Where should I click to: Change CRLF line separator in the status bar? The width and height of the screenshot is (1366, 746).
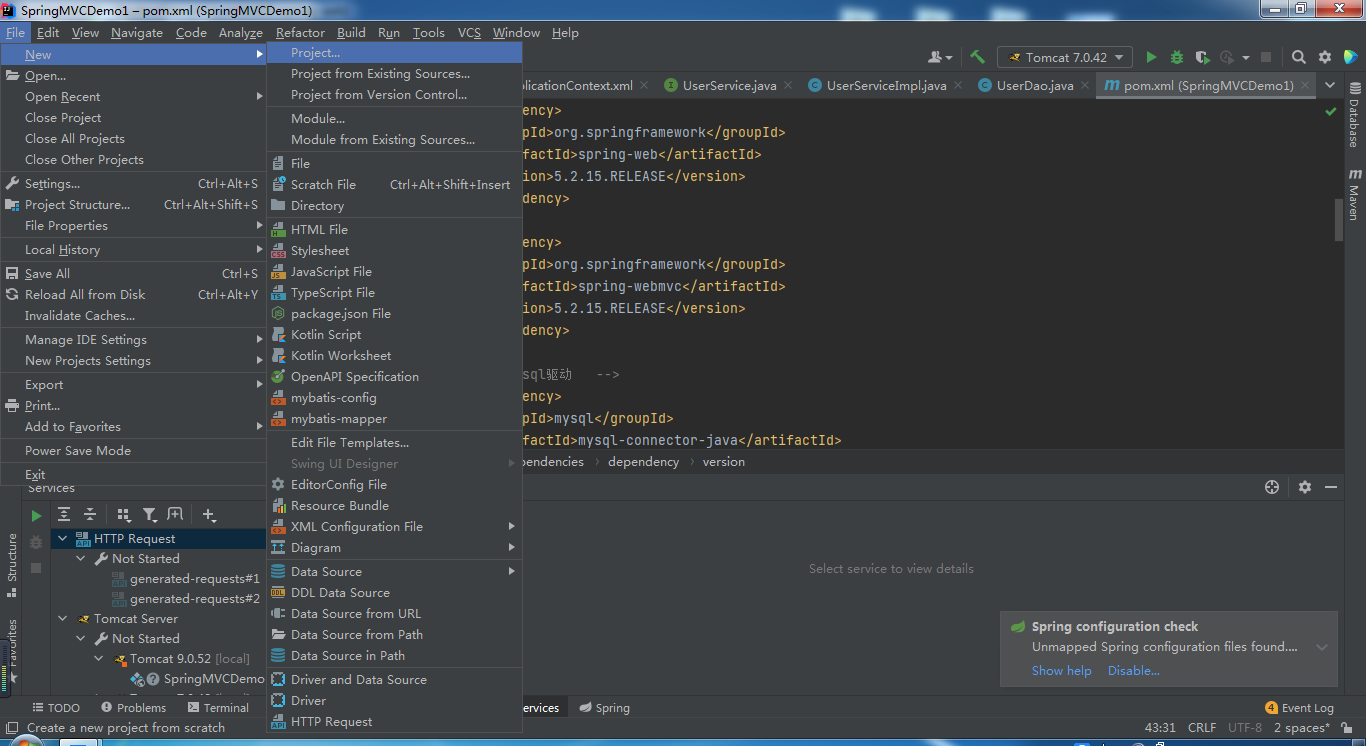click(x=1202, y=727)
